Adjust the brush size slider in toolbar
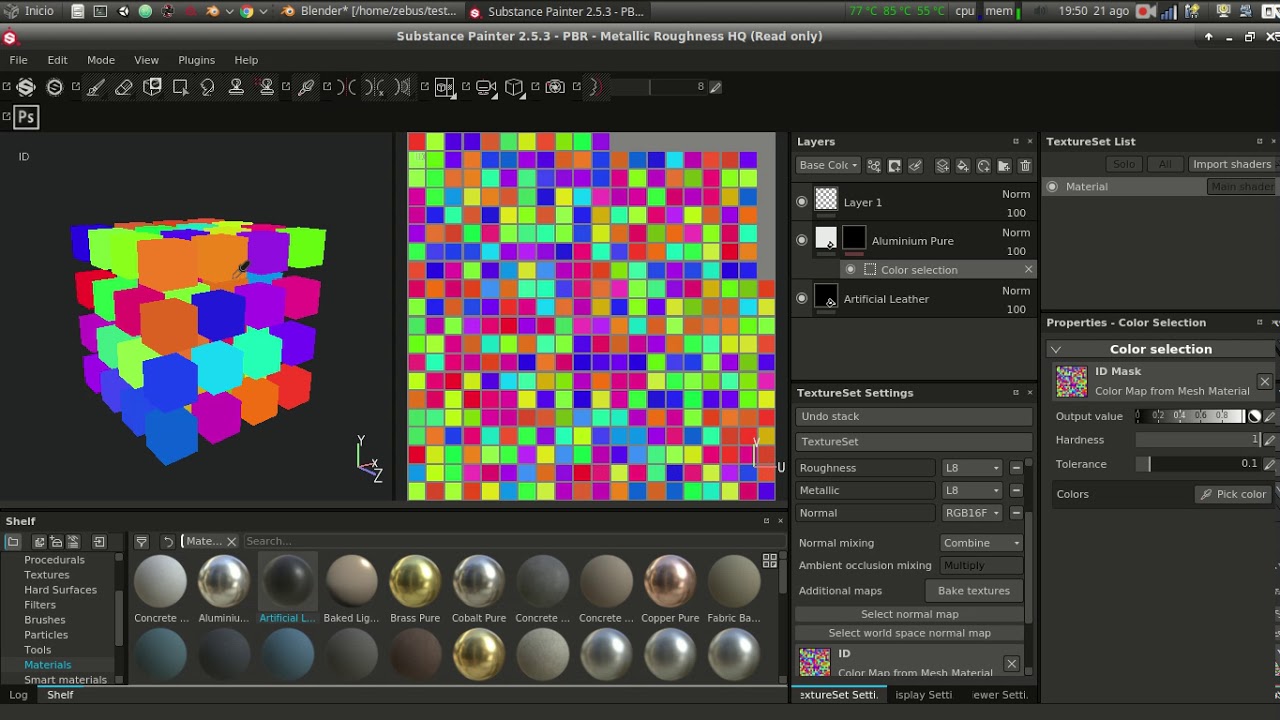Image resolution: width=1280 pixels, height=720 pixels. [x=658, y=87]
